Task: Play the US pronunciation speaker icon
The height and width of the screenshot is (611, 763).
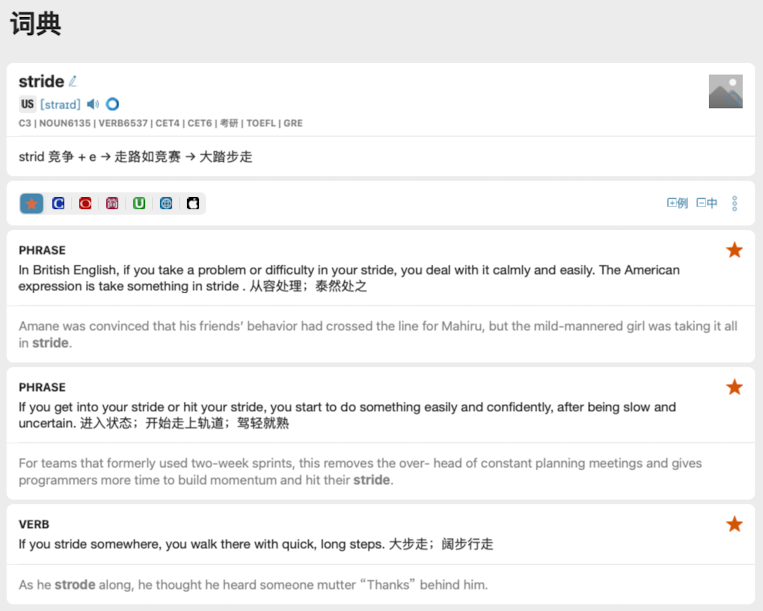Action: [x=93, y=104]
